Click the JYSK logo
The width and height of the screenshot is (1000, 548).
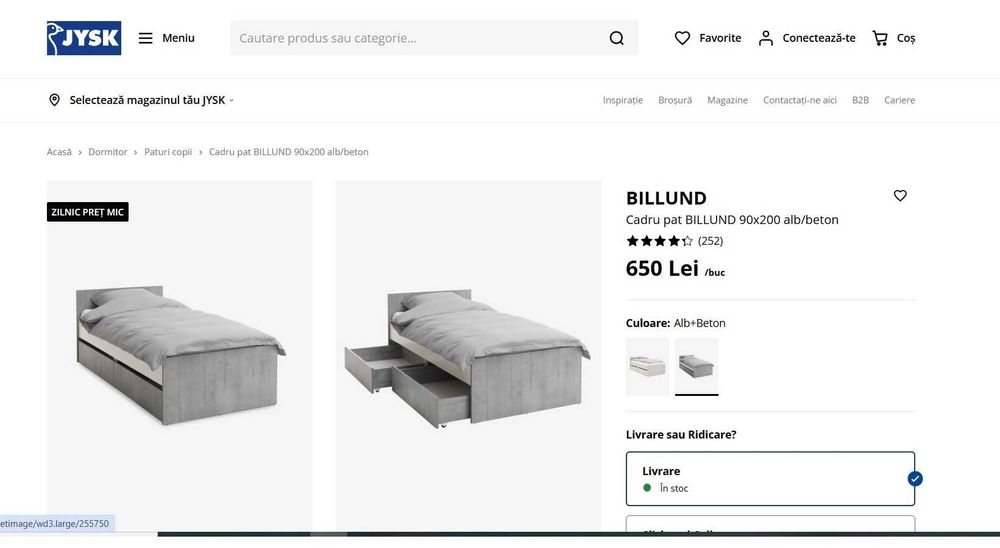coord(84,38)
